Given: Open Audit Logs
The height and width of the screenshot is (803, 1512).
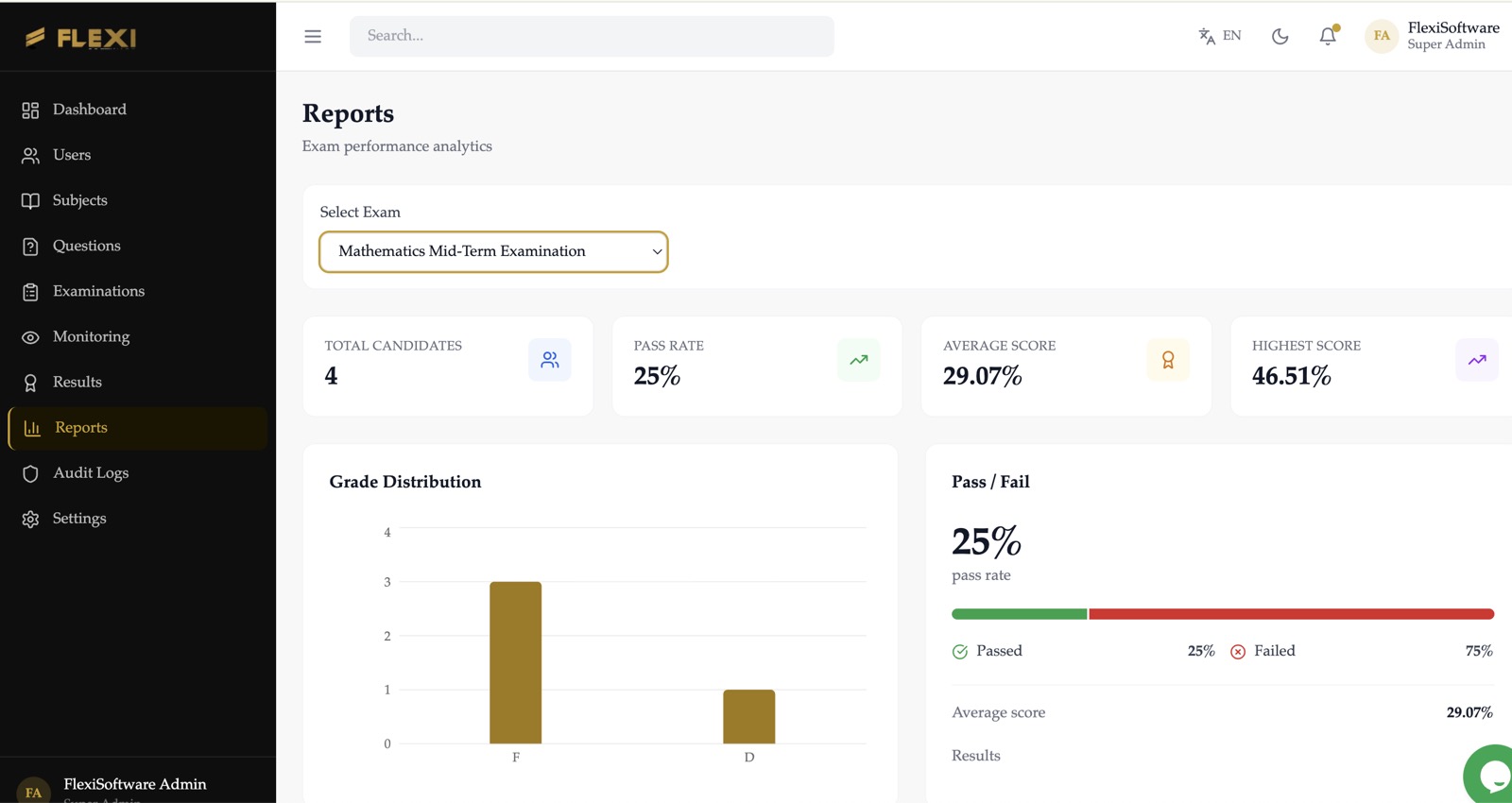Looking at the screenshot, I should [x=138, y=473].
